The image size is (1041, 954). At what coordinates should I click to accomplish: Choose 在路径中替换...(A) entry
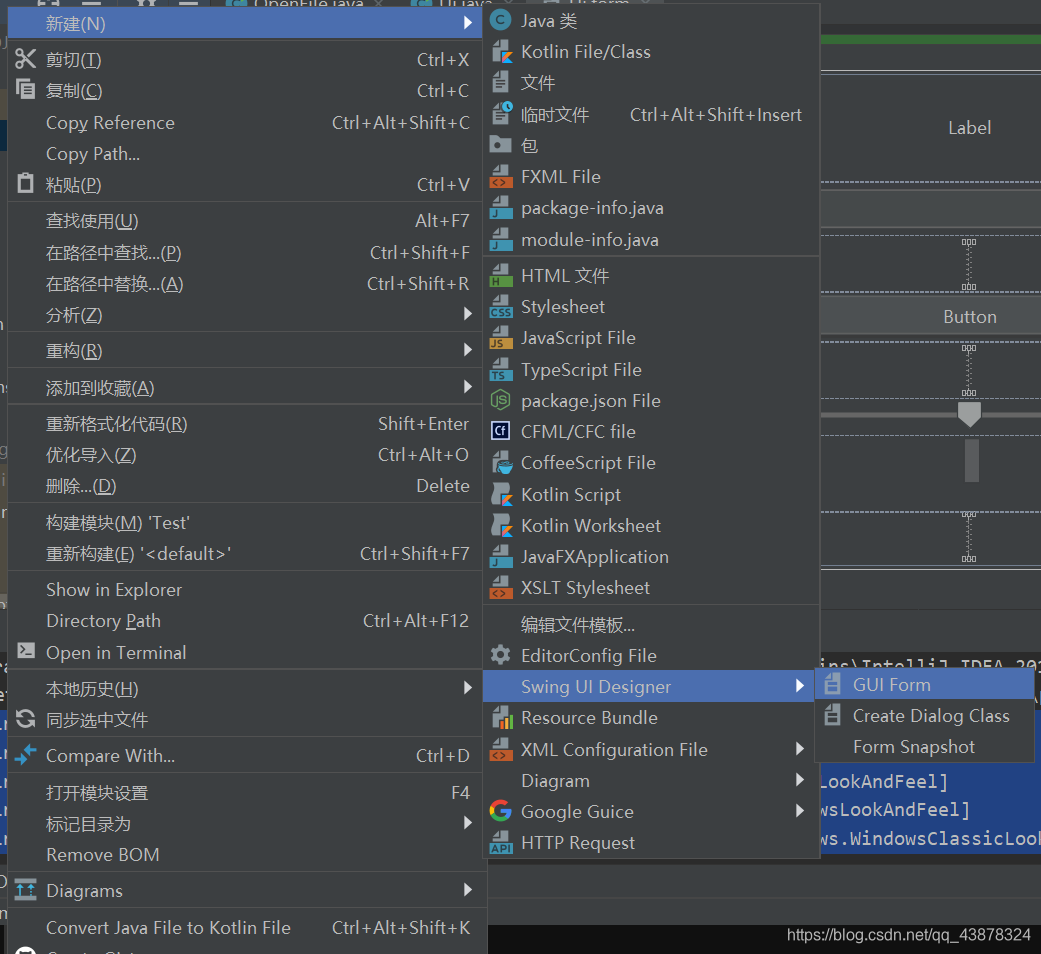coord(244,283)
